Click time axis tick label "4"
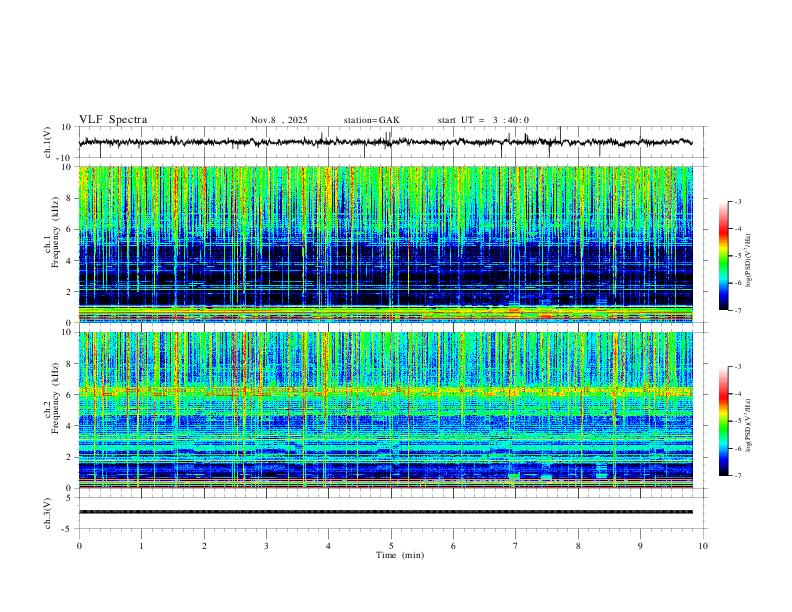792x612 pixels. point(328,546)
